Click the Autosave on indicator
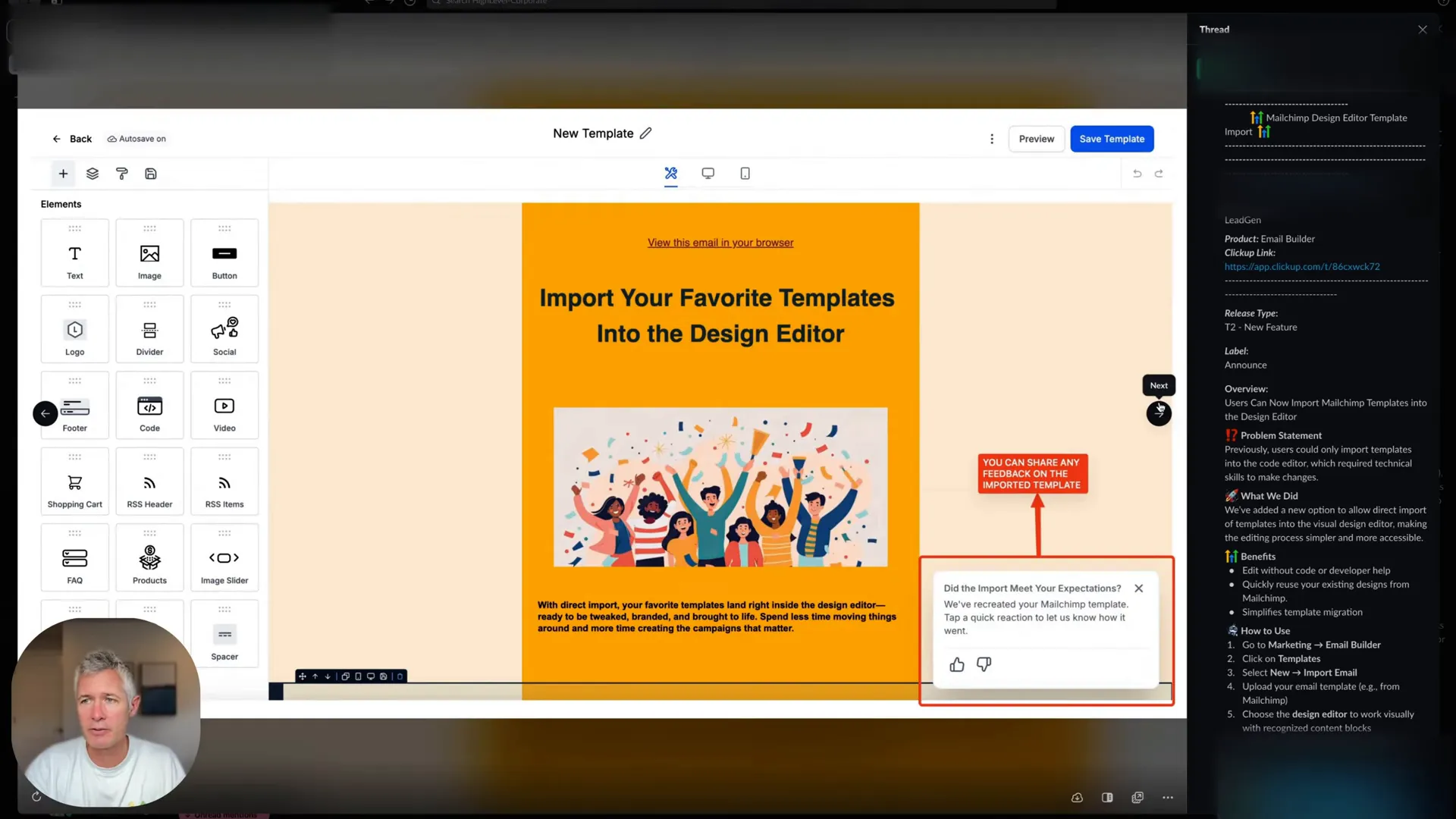Image resolution: width=1456 pixels, height=819 pixels. point(136,139)
